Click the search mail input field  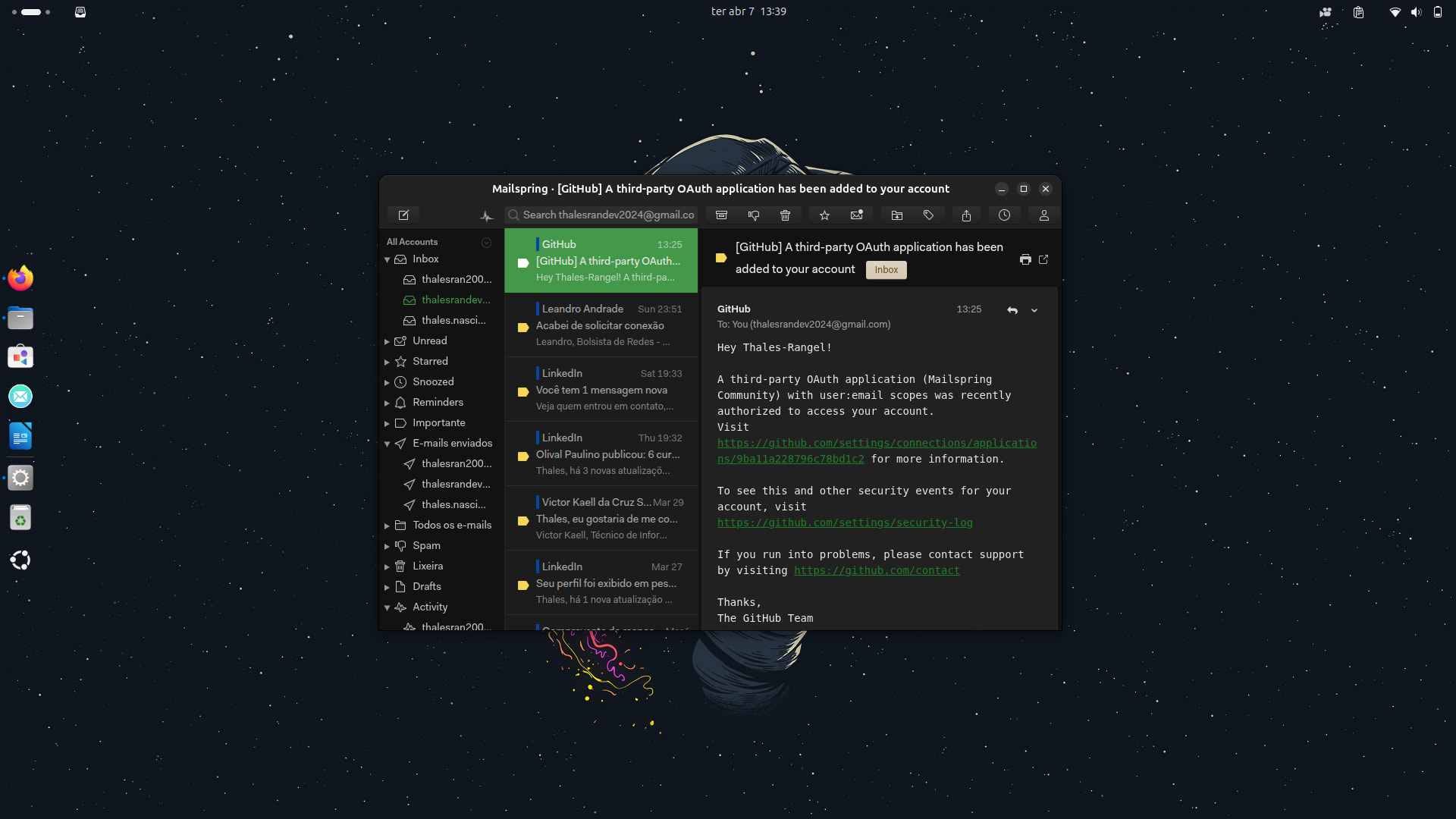607,215
